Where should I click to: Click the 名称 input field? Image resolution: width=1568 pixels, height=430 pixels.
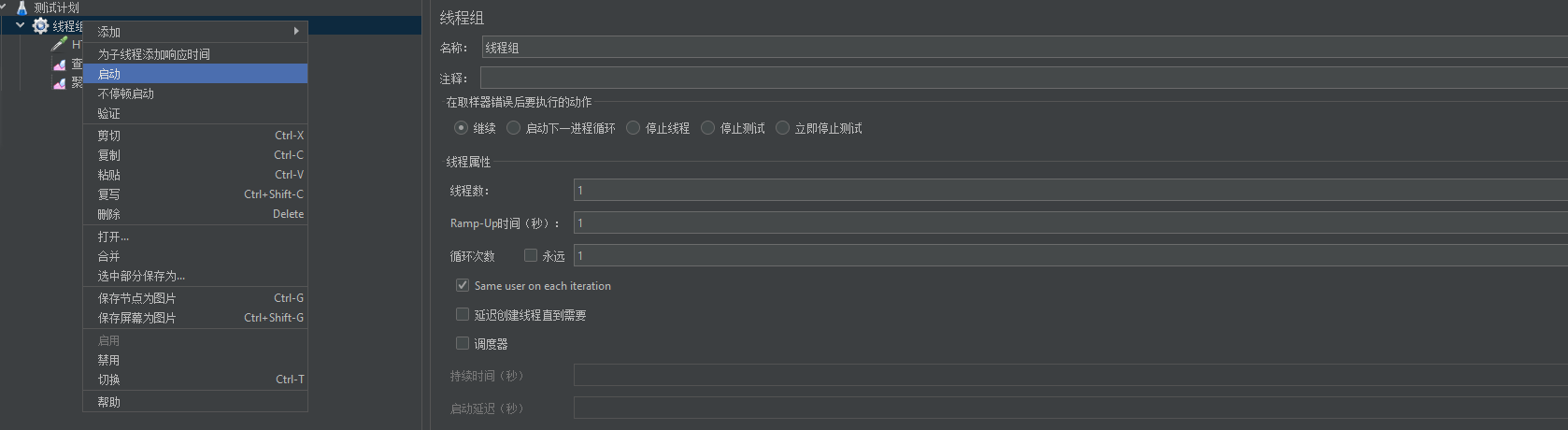[x=1024, y=47]
